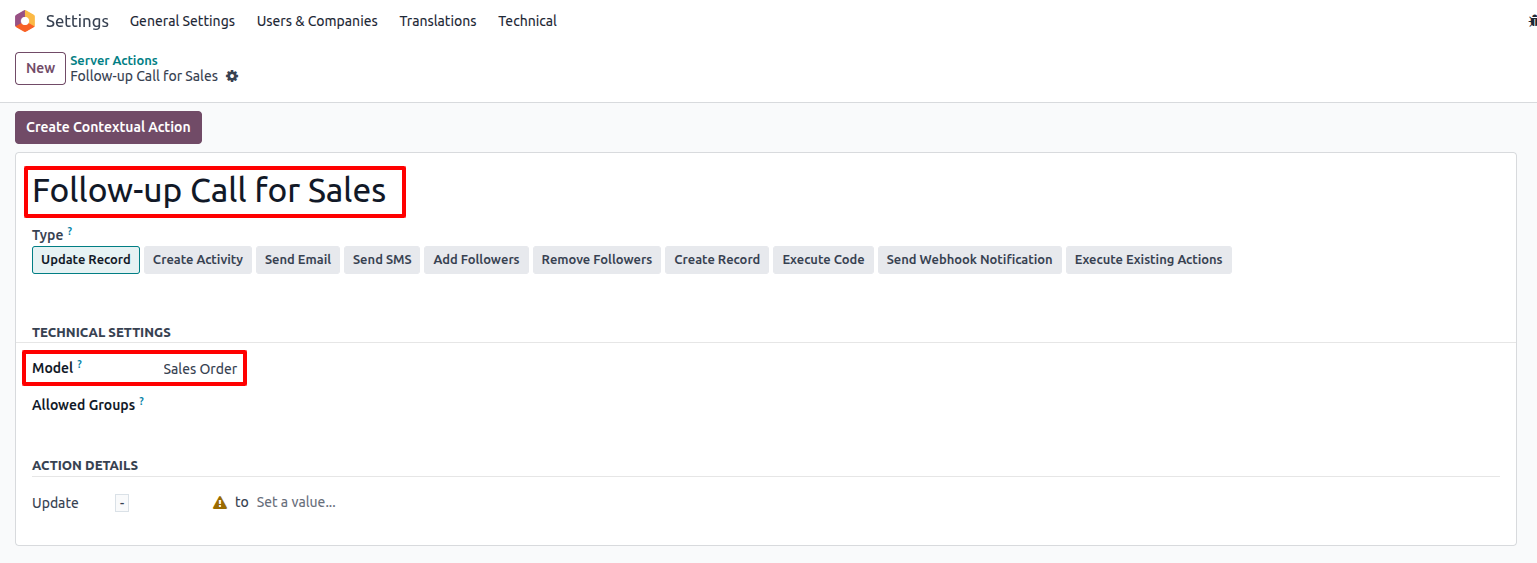Choose the Execute Code action type
1537x563 pixels.
pyautogui.click(x=823, y=260)
